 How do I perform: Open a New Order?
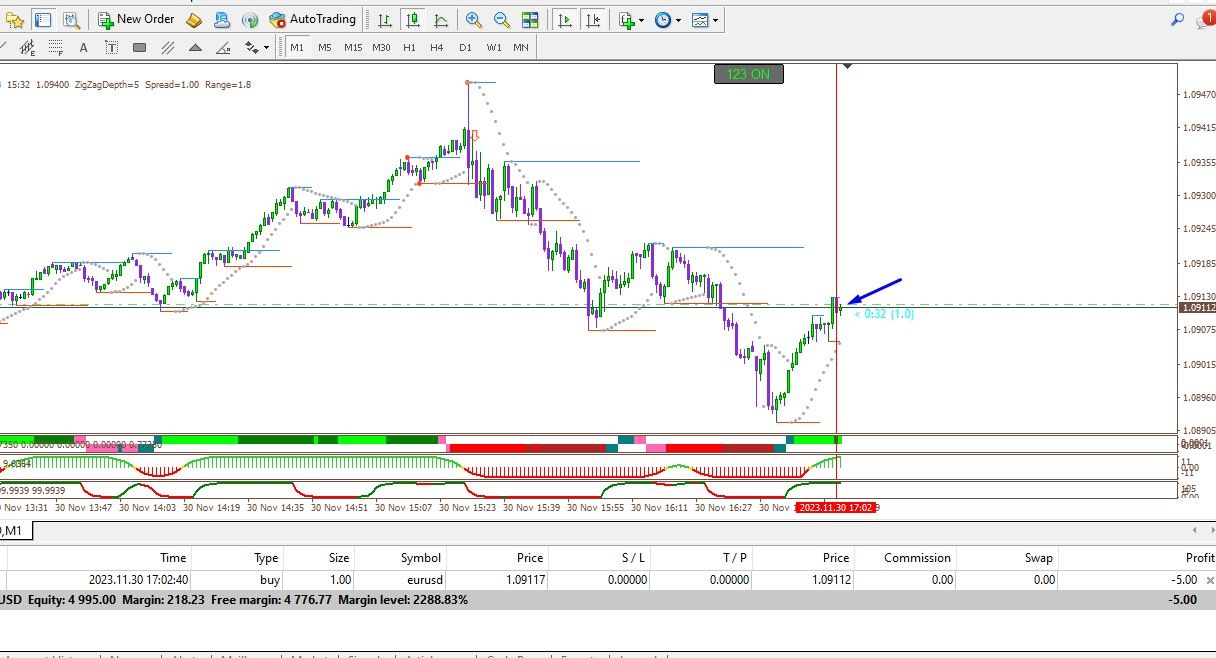136,19
